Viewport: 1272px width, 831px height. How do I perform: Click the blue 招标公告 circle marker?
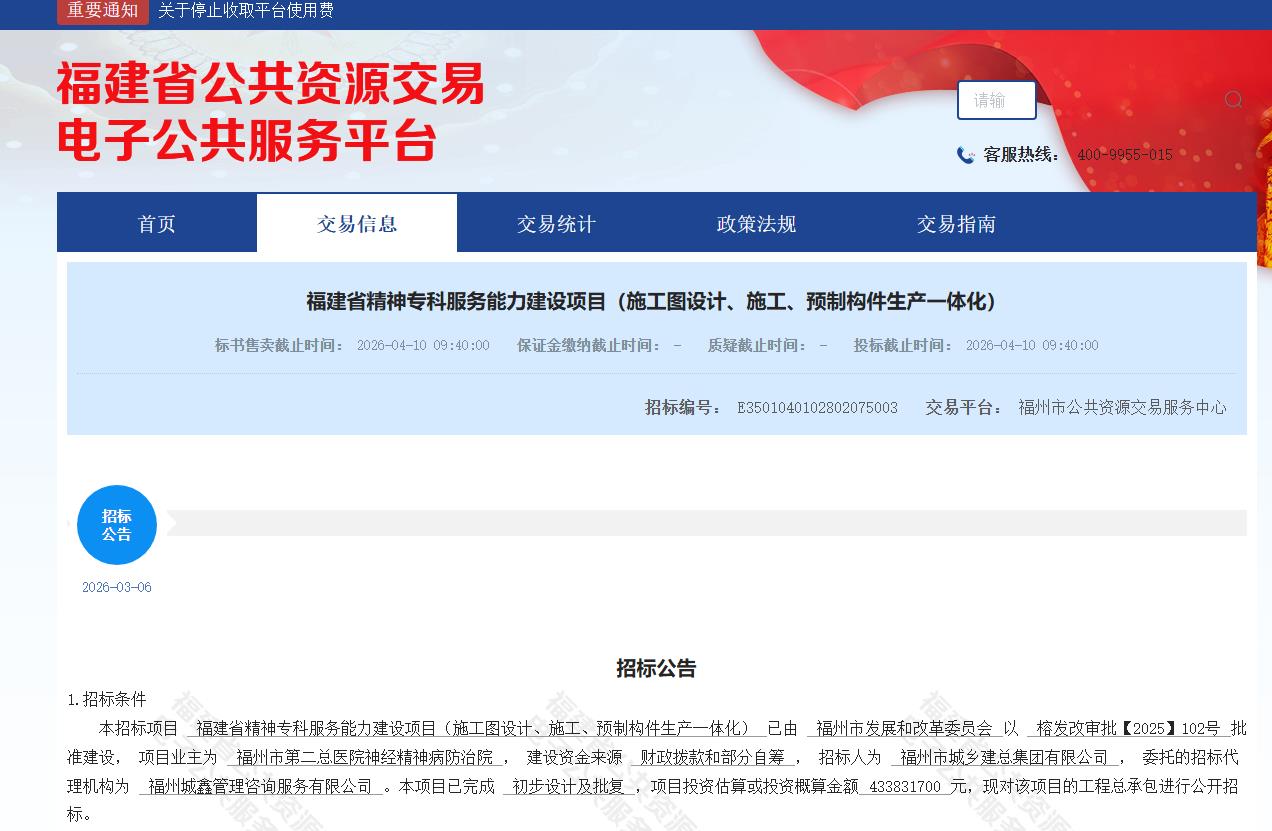click(x=117, y=525)
